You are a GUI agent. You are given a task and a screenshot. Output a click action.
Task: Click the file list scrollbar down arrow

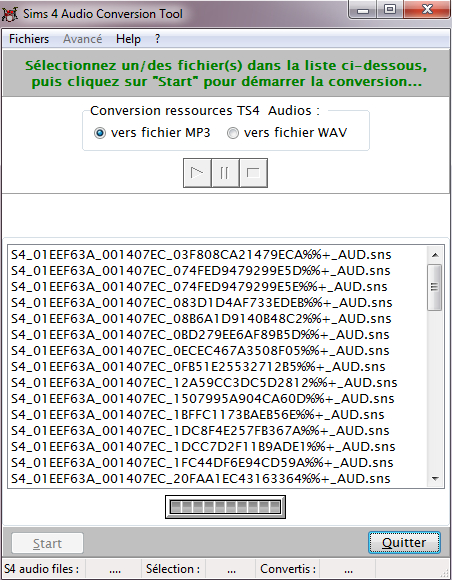435,479
